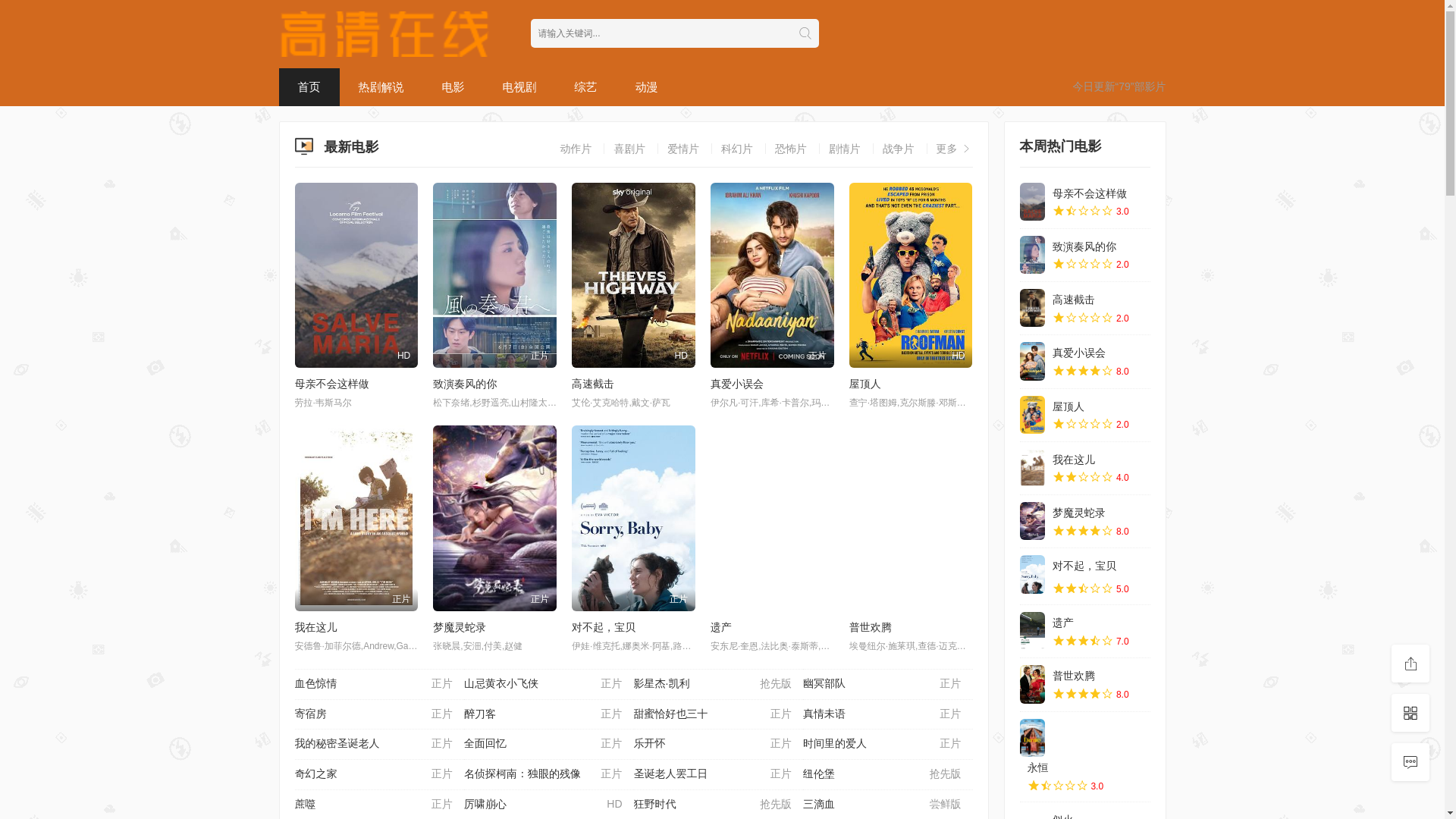This screenshot has height=819, width=1456.
Task: Open Roofman movie poster
Action: click(911, 275)
